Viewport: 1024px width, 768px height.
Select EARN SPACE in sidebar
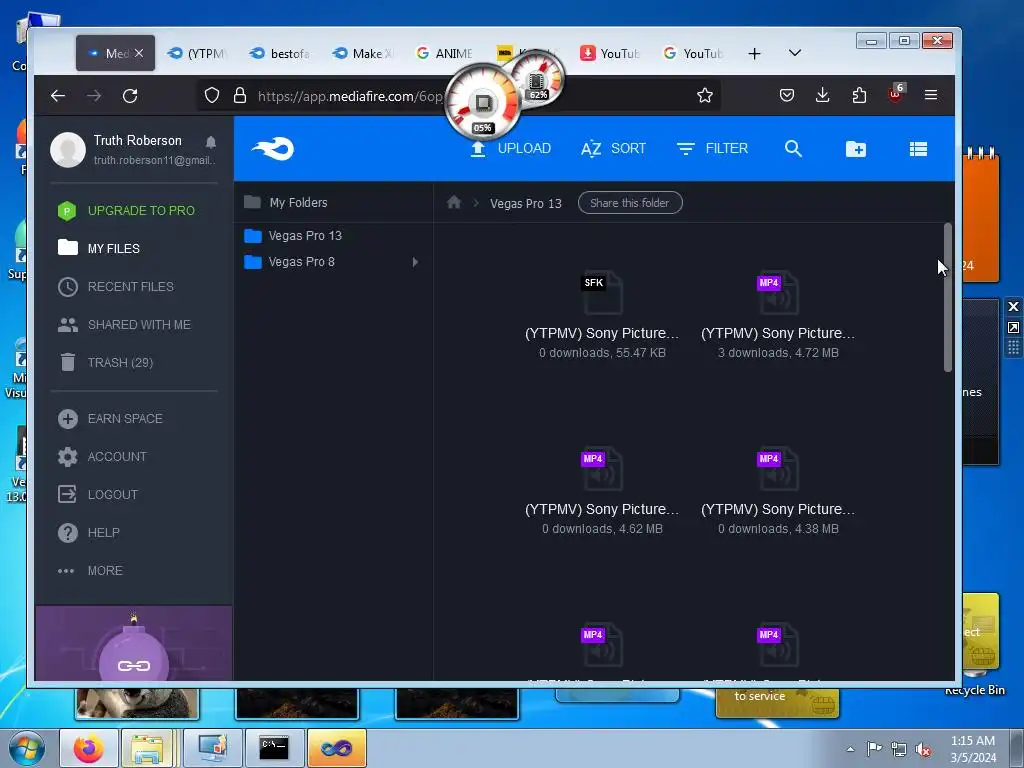point(110,419)
